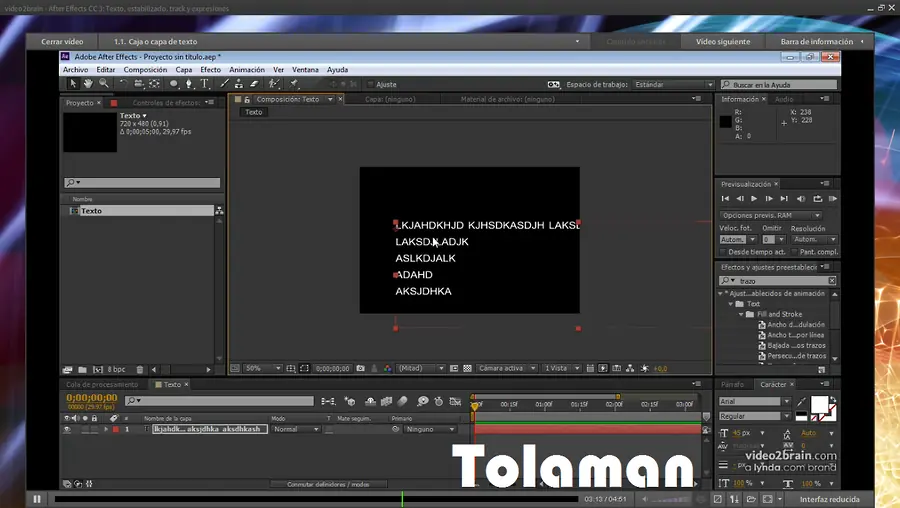Play the preview in Previsualización panel

point(754,199)
